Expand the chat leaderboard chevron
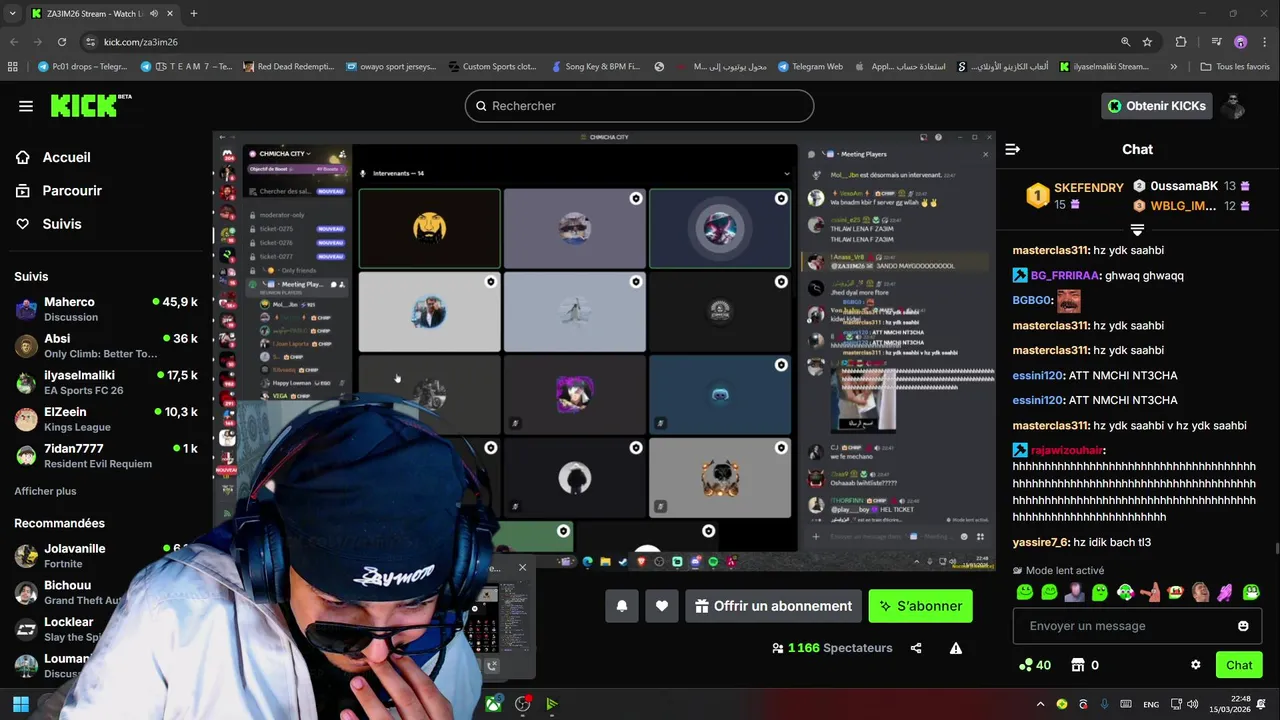1280x720 pixels. pos(1137,230)
